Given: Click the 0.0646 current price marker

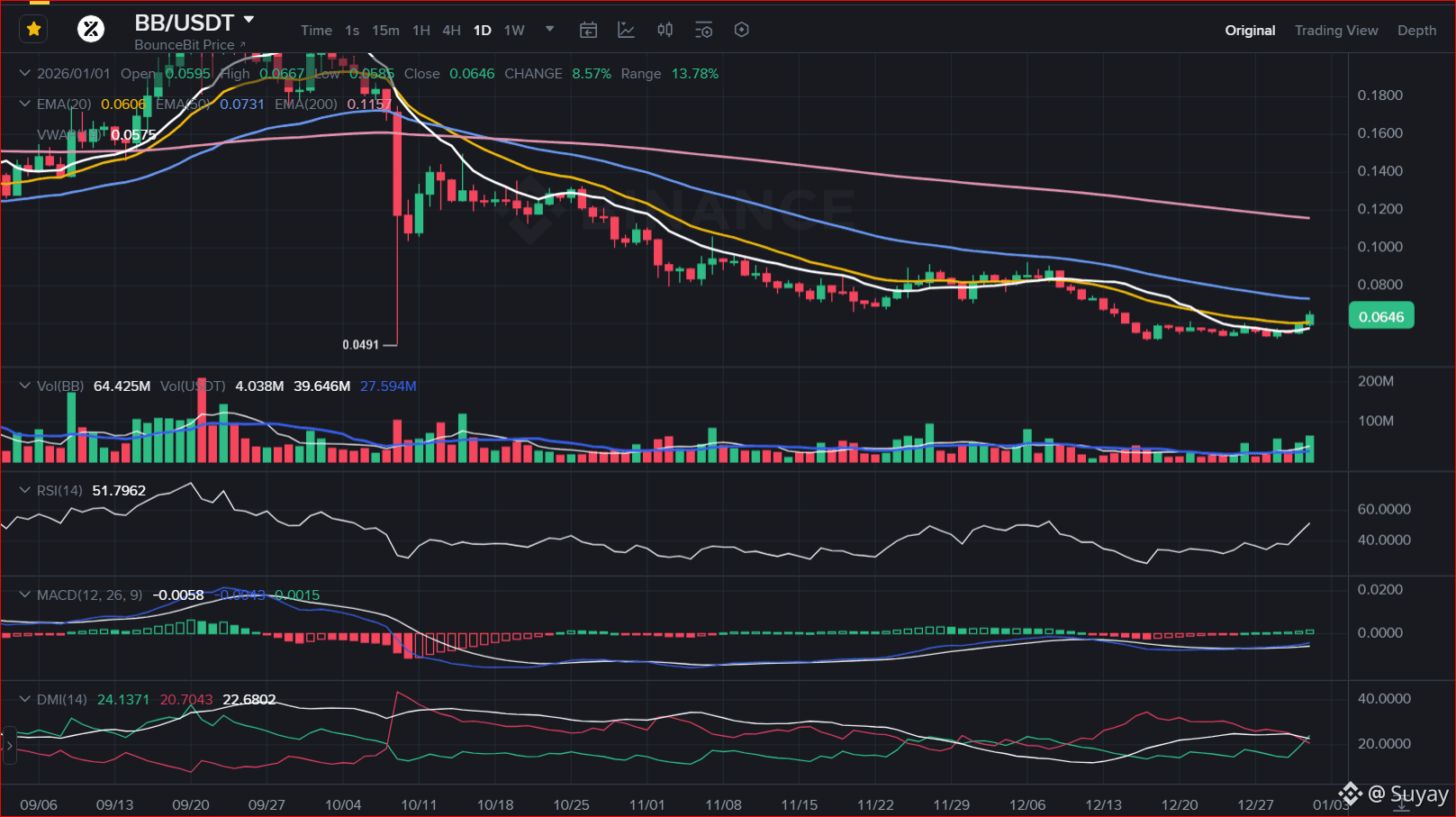Looking at the screenshot, I should tap(1381, 316).
